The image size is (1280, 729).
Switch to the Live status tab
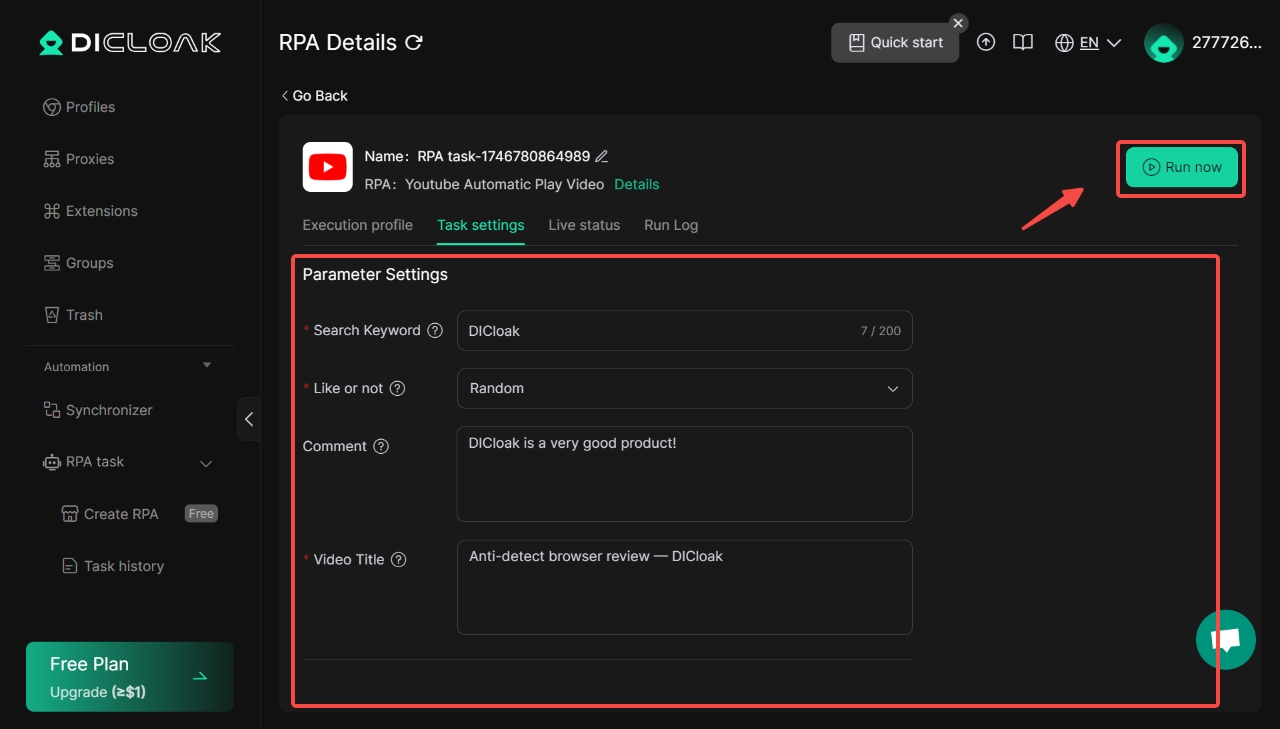coord(584,225)
